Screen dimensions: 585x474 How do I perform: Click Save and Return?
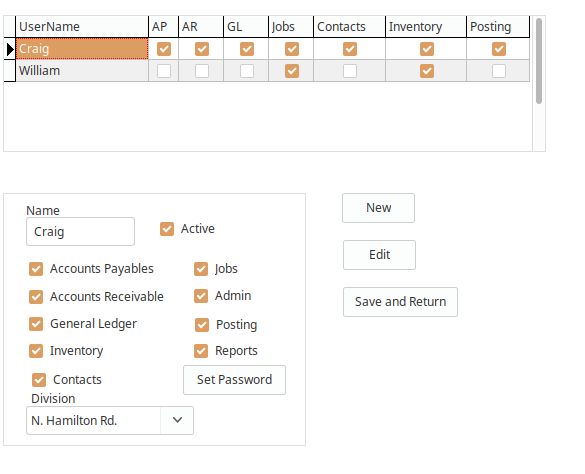pyautogui.click(x=400, y=302)
